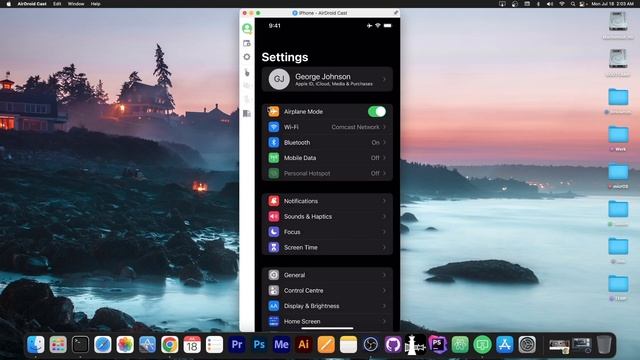Open the Edit menu
Screen dimensions: 640x360
(x=57, y=4)
